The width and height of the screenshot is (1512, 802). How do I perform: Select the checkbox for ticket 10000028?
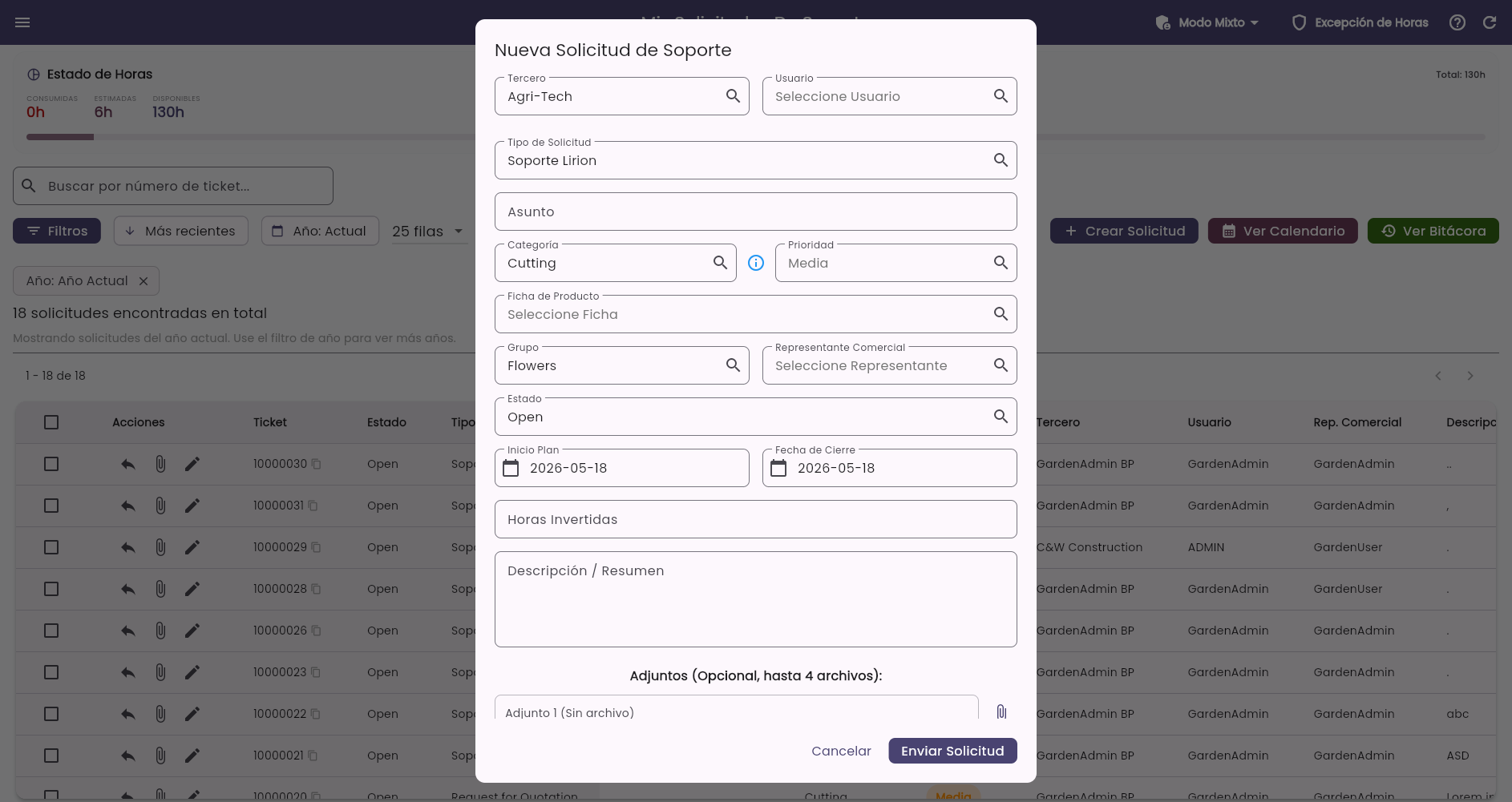[51, 589]
